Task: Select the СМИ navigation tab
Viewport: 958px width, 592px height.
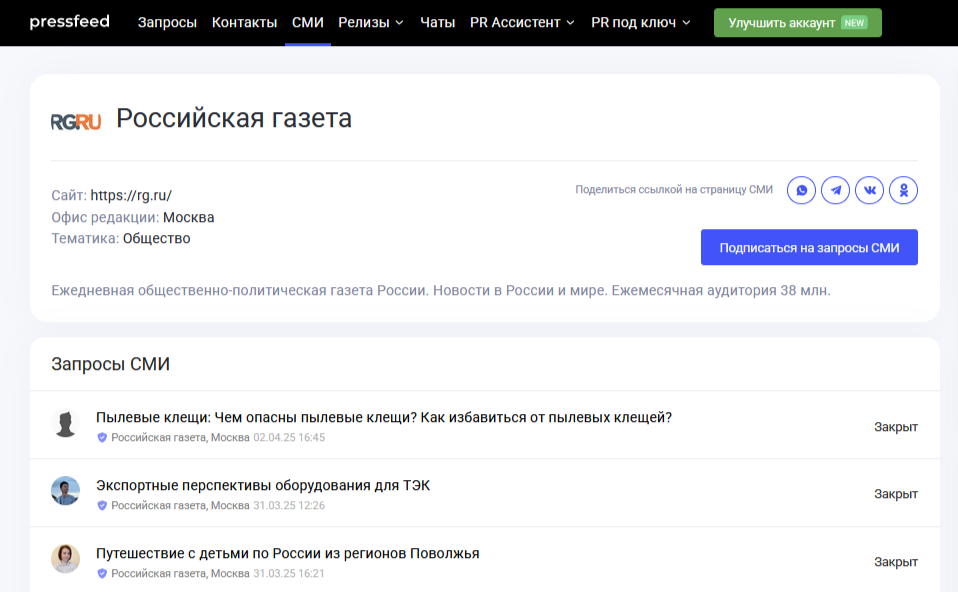Action: click(308, 23)
